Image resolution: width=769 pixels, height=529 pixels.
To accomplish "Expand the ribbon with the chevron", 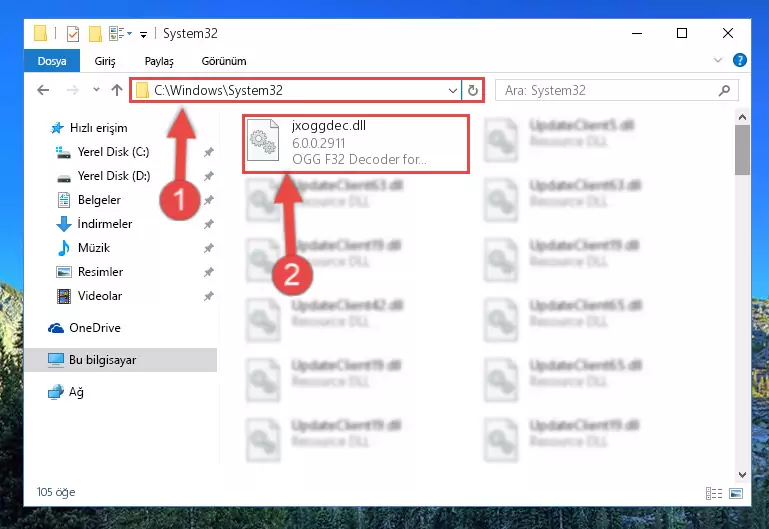I will 718,60.
